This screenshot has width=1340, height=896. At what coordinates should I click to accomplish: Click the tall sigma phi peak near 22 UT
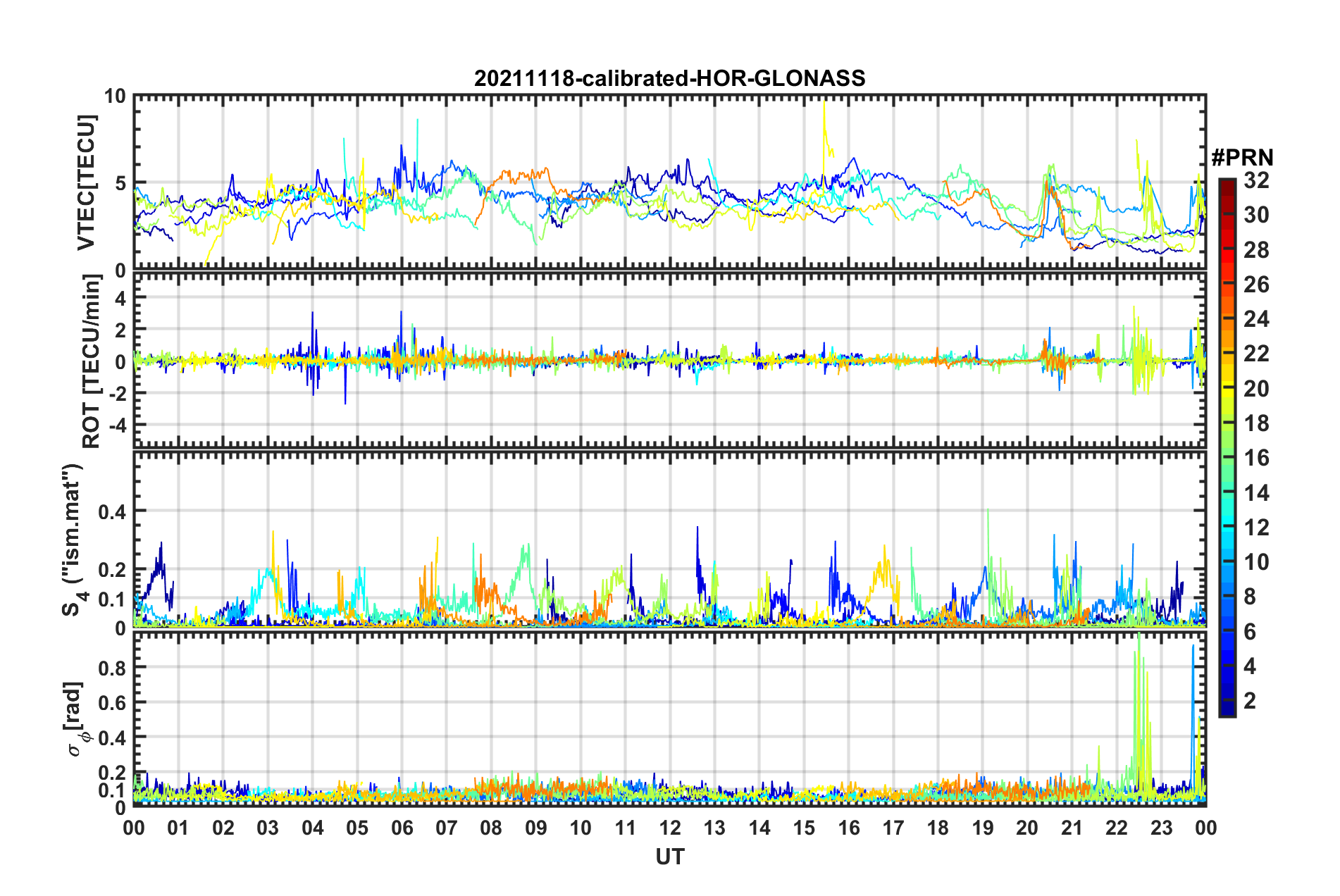1139,704
